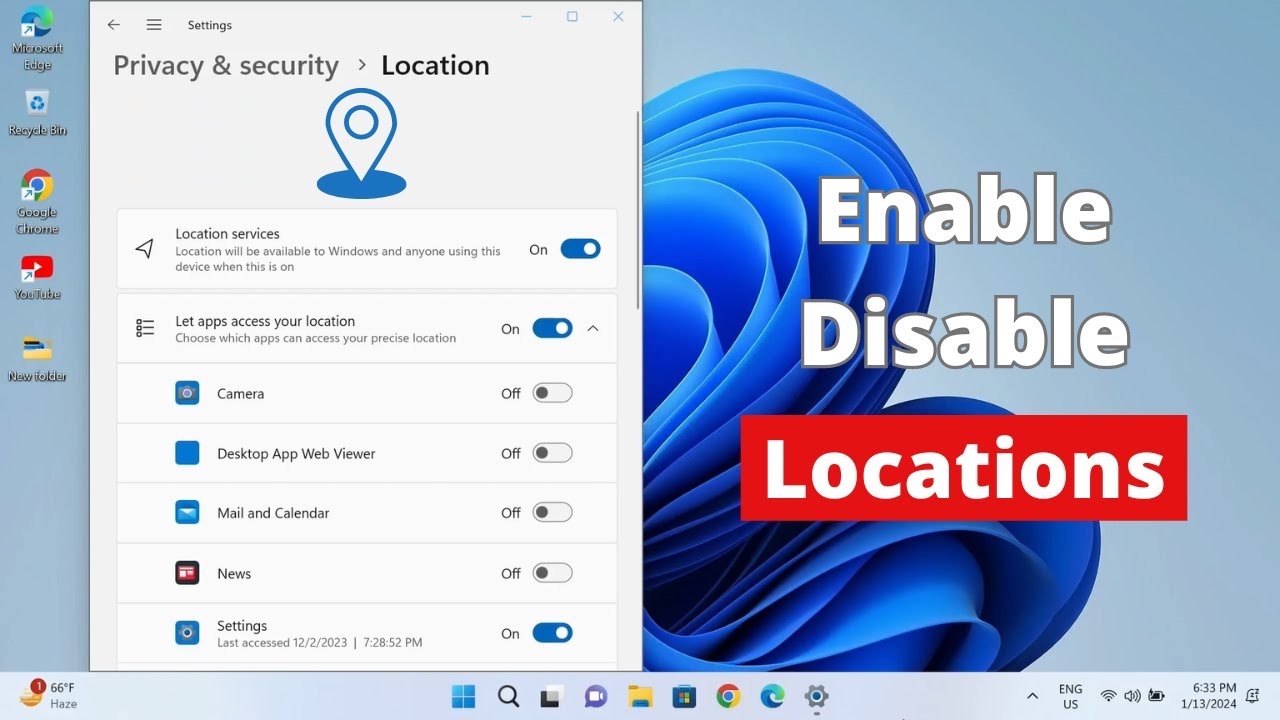The image size is (1280, 720).
Task: Open Wi-Fi network quick settings
Action: [1108, 696]
